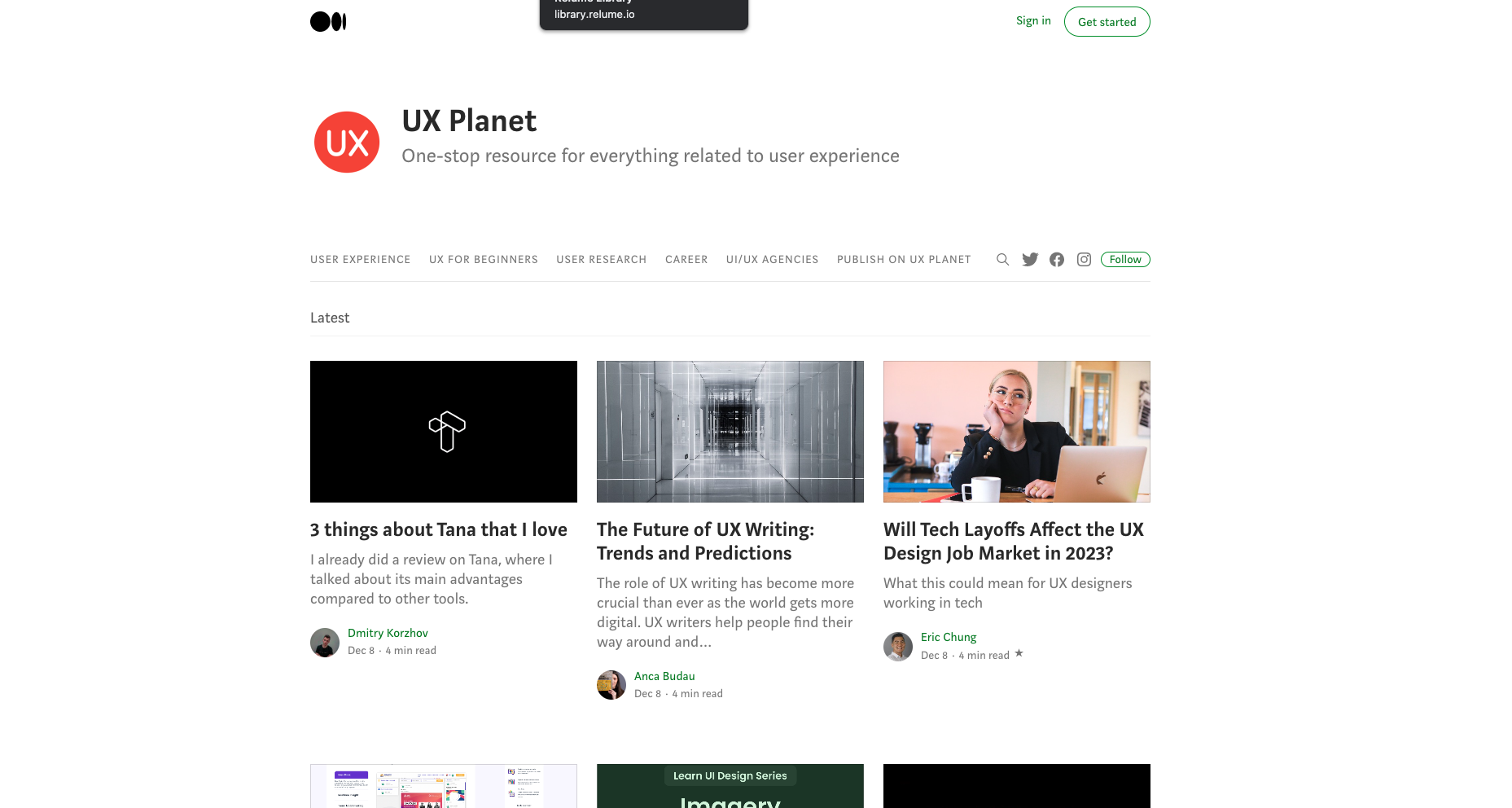Click Eric Chung's avatar image

pos(898,647)
